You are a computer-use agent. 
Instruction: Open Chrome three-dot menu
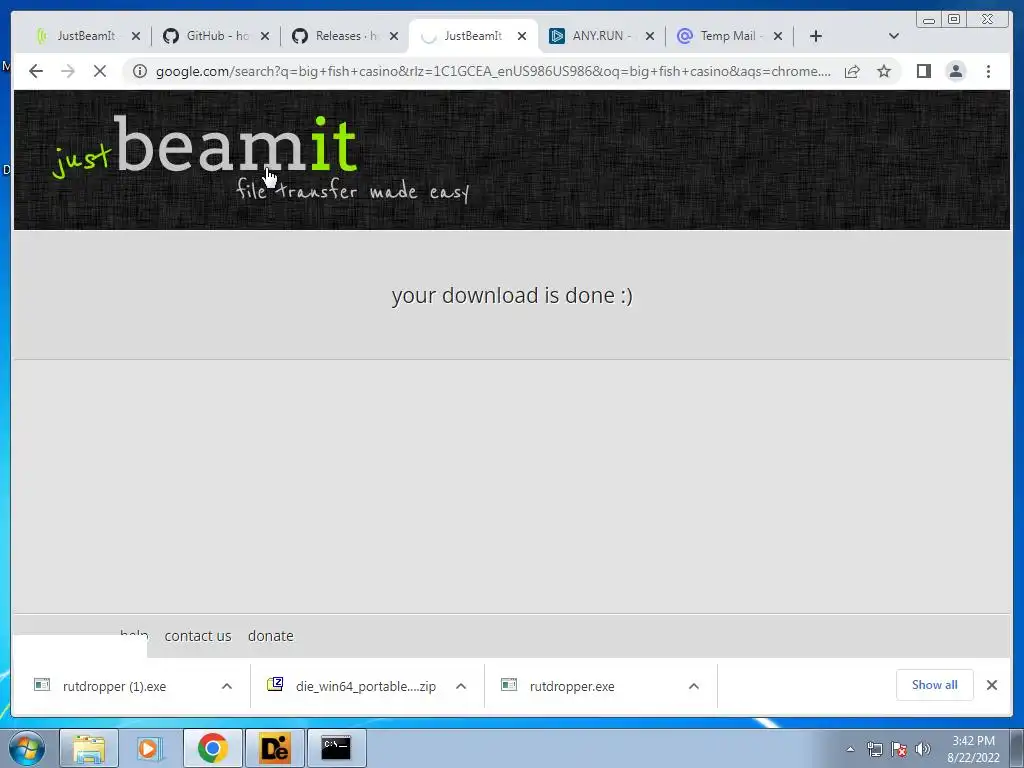click(988, 71)
